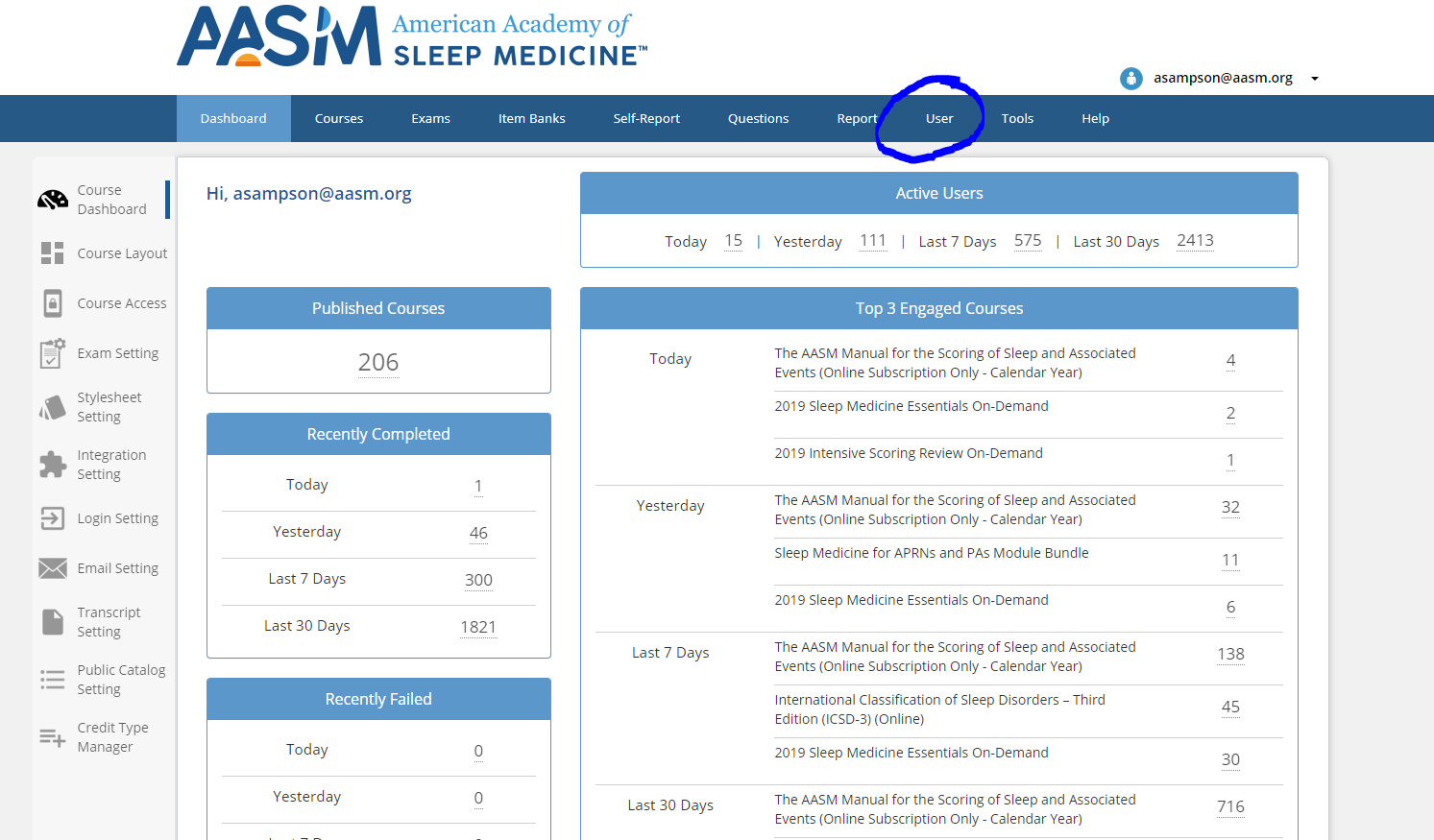Click the 'Hi, asampson@aasm.org' greeting
Viewport: 1434px width, 840px height.
309,193
